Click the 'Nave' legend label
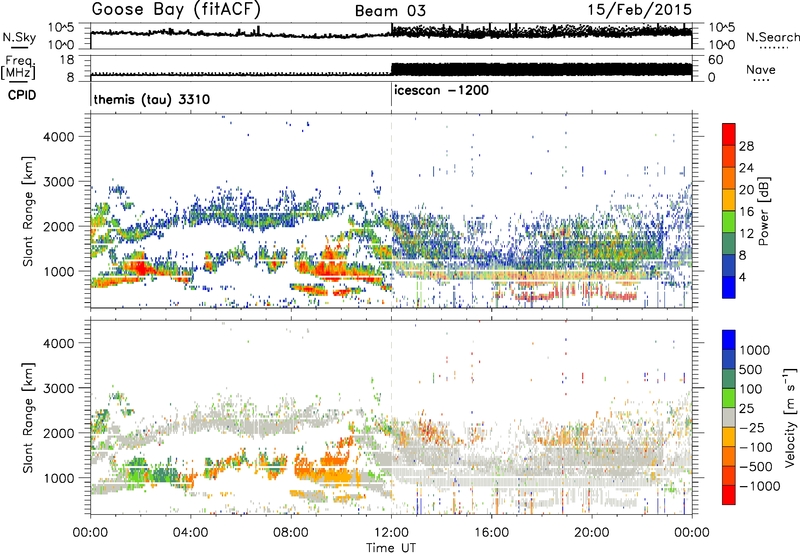The width and height of the screenshot is (800, 554). tap(761, 69)
